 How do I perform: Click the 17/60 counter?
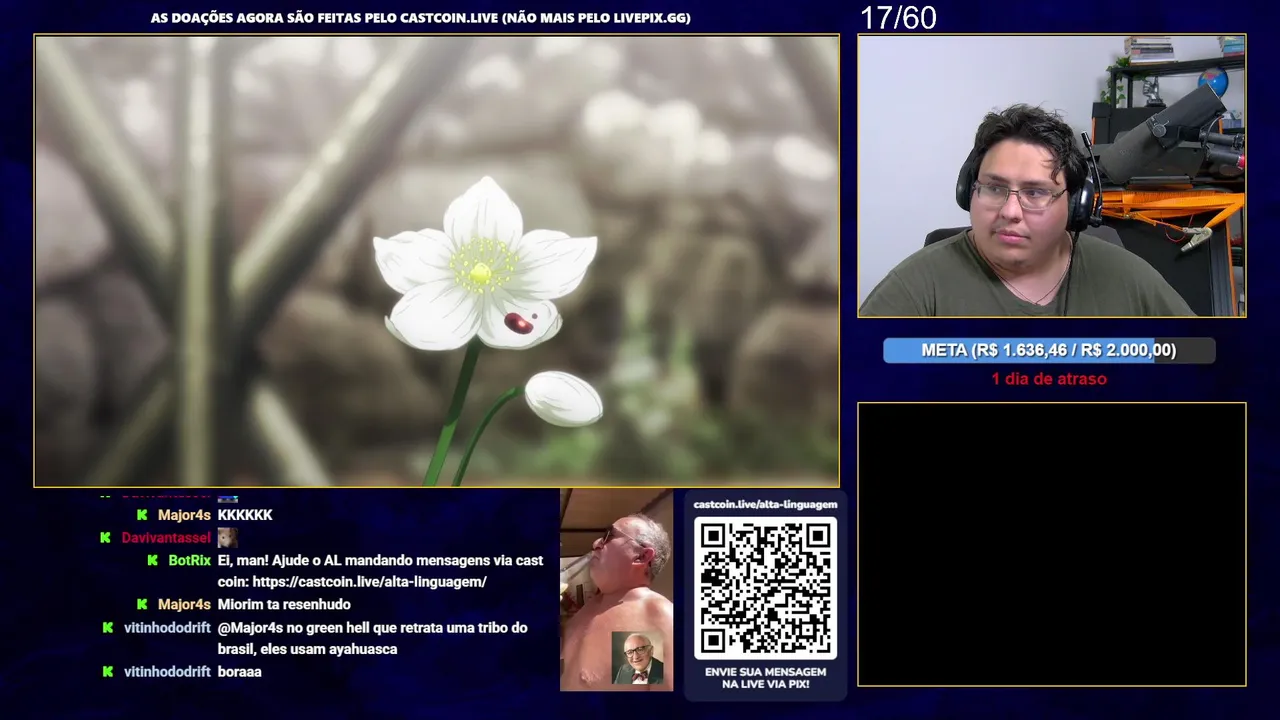click(898, 17)
